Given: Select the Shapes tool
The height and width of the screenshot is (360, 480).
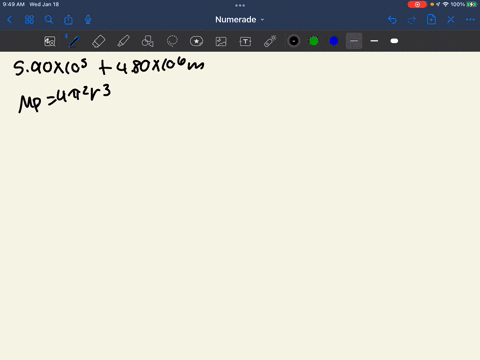Looking at the screenshot, I should [x=148, y=41].
